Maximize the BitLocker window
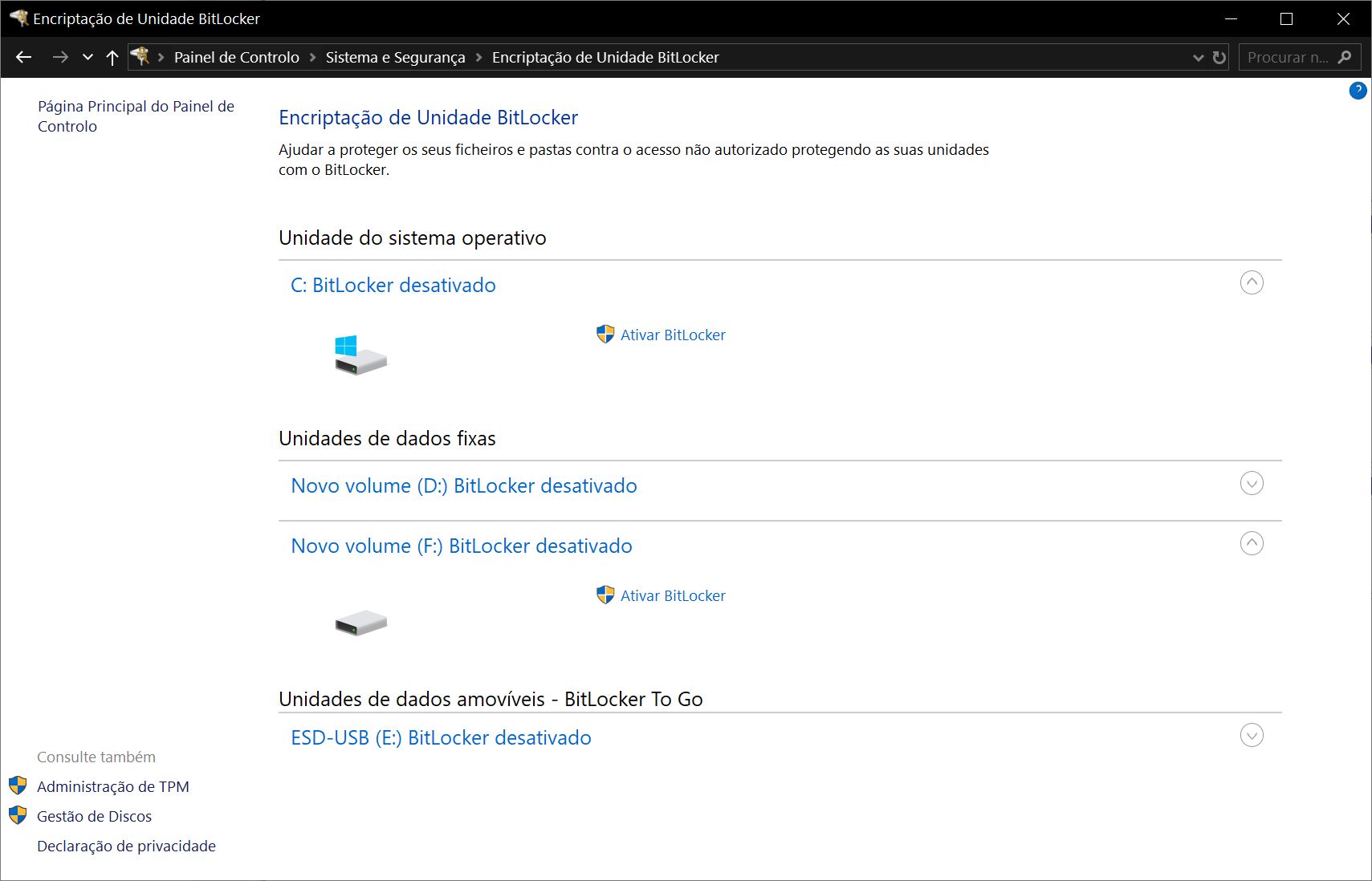Image resolution: width=1372 pixels, height=881 pixels. point(1286,18)
